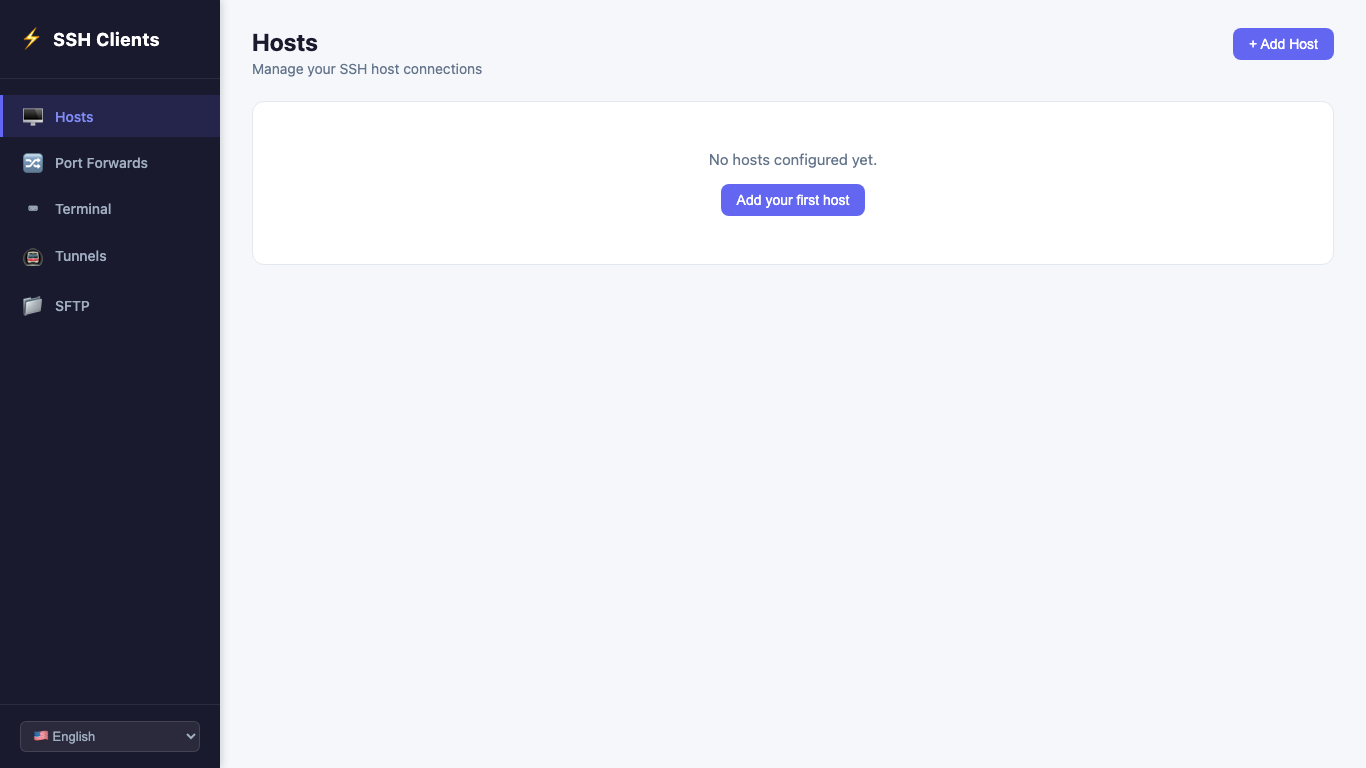
Task: Click 'Manage your SSH host connections' subtitle
Action: [367, 69]
